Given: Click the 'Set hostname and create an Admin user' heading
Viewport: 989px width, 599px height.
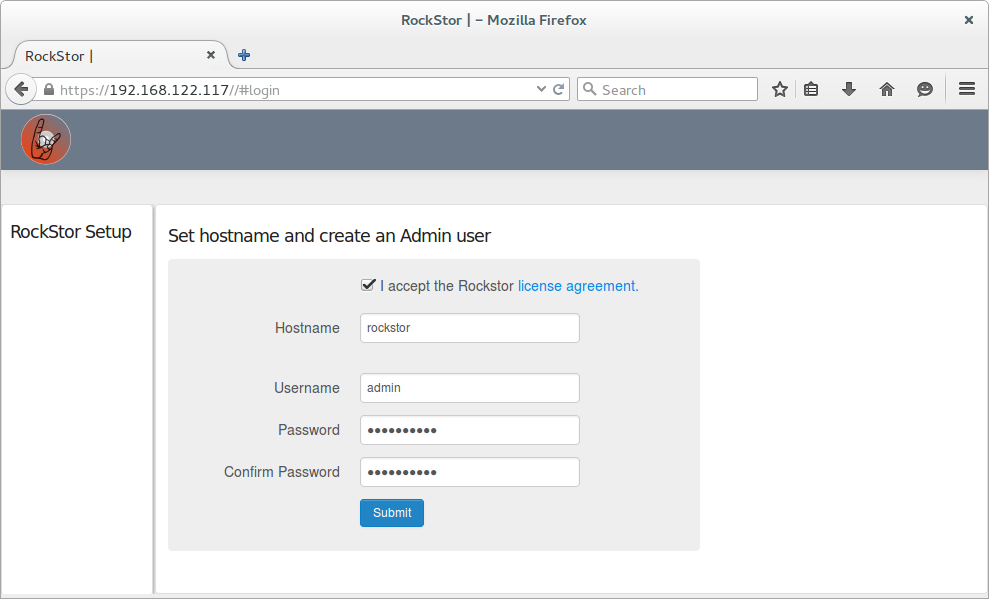Looking at the screenshot, I should 329,236.
